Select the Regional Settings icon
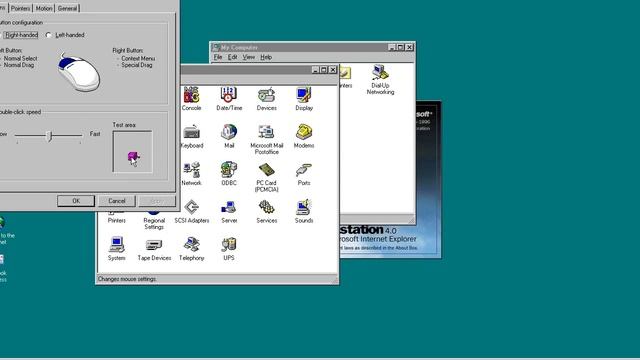Screen dimensions: 640x360 [x=154, y=220]
